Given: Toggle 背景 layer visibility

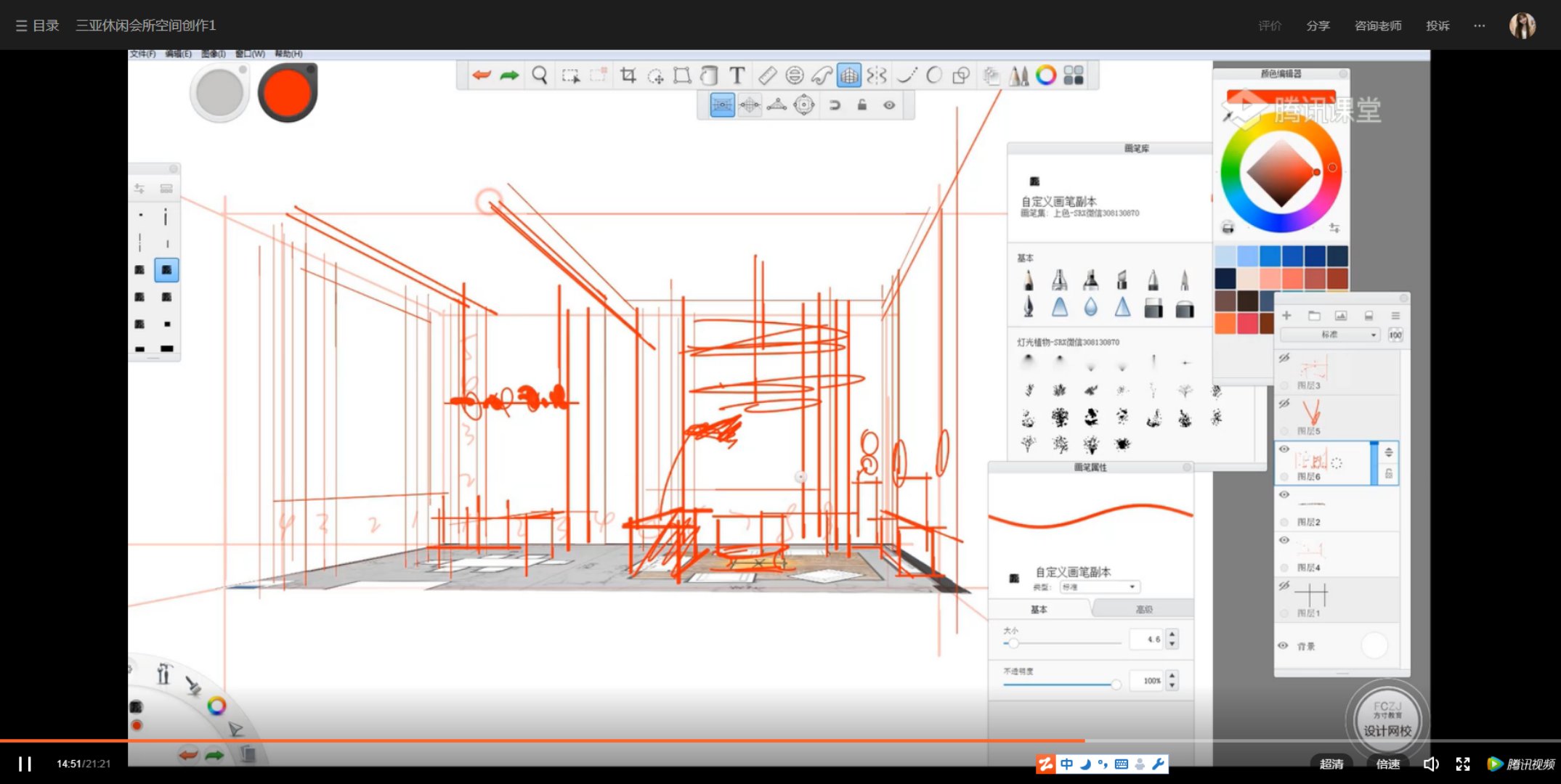Looking at the screenshot, I should 1284,646.
